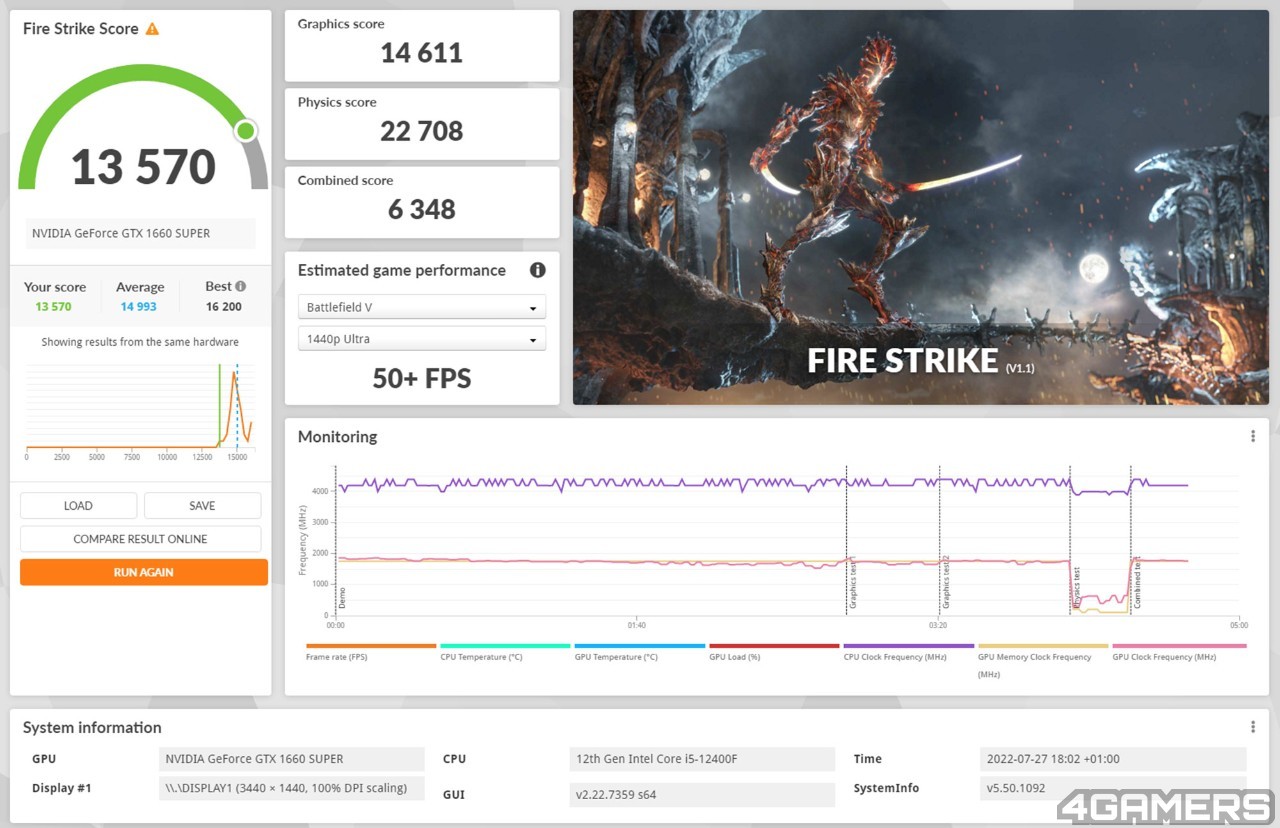
Task: Click the main score 13 570
Action: [x=144, y=167]
